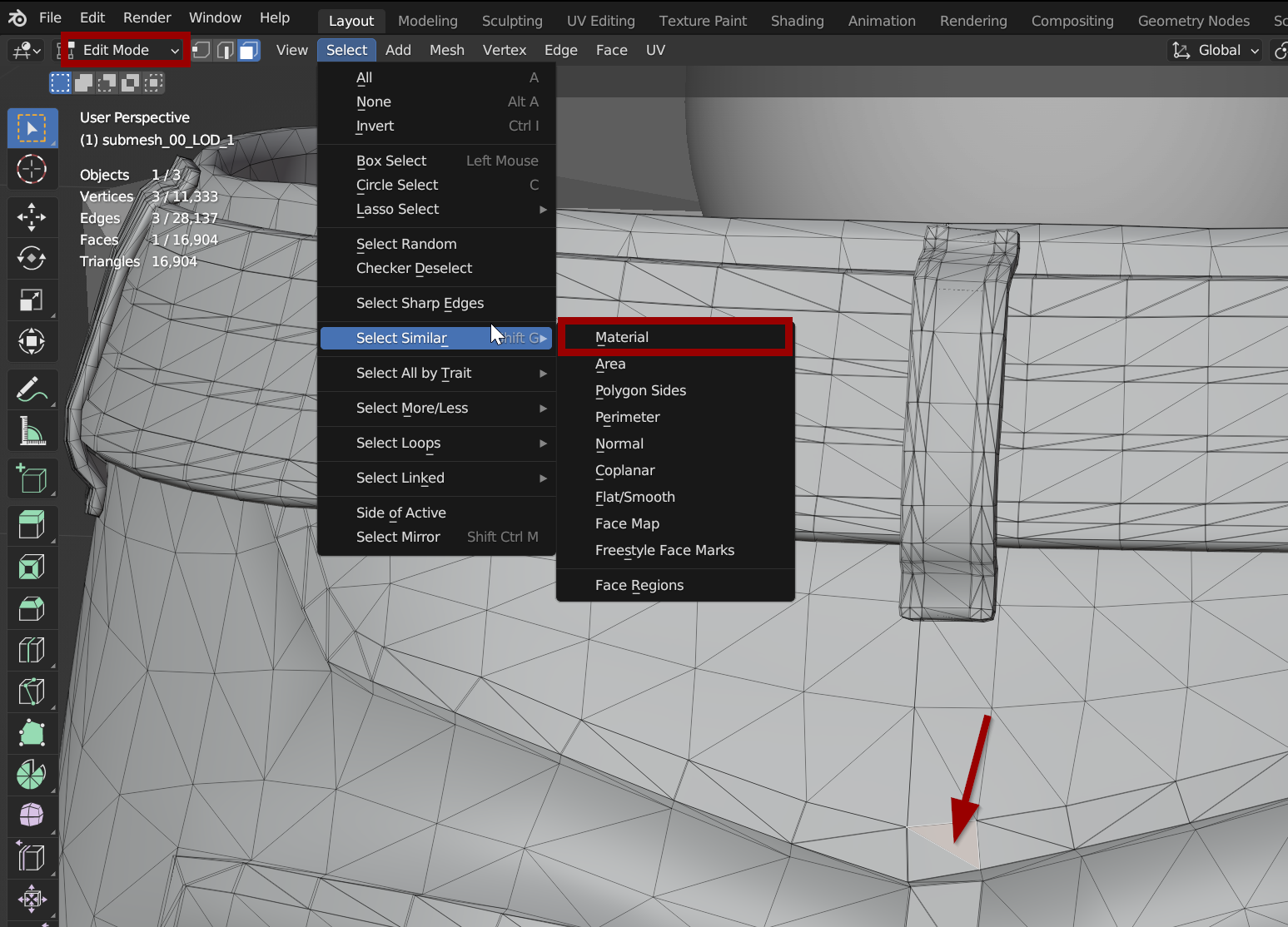Select the 3D Cursor tool

(32, 169)
